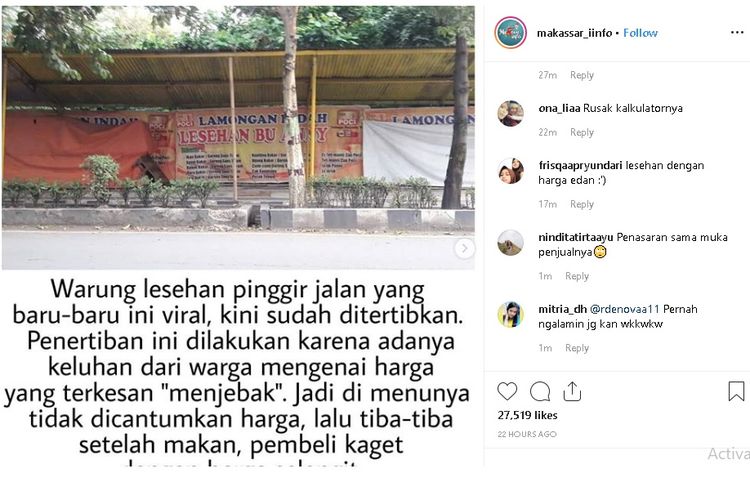The image size is (750, 500).
Task: Open the @rdenovaa11 mention link
Action: (625, 309)
